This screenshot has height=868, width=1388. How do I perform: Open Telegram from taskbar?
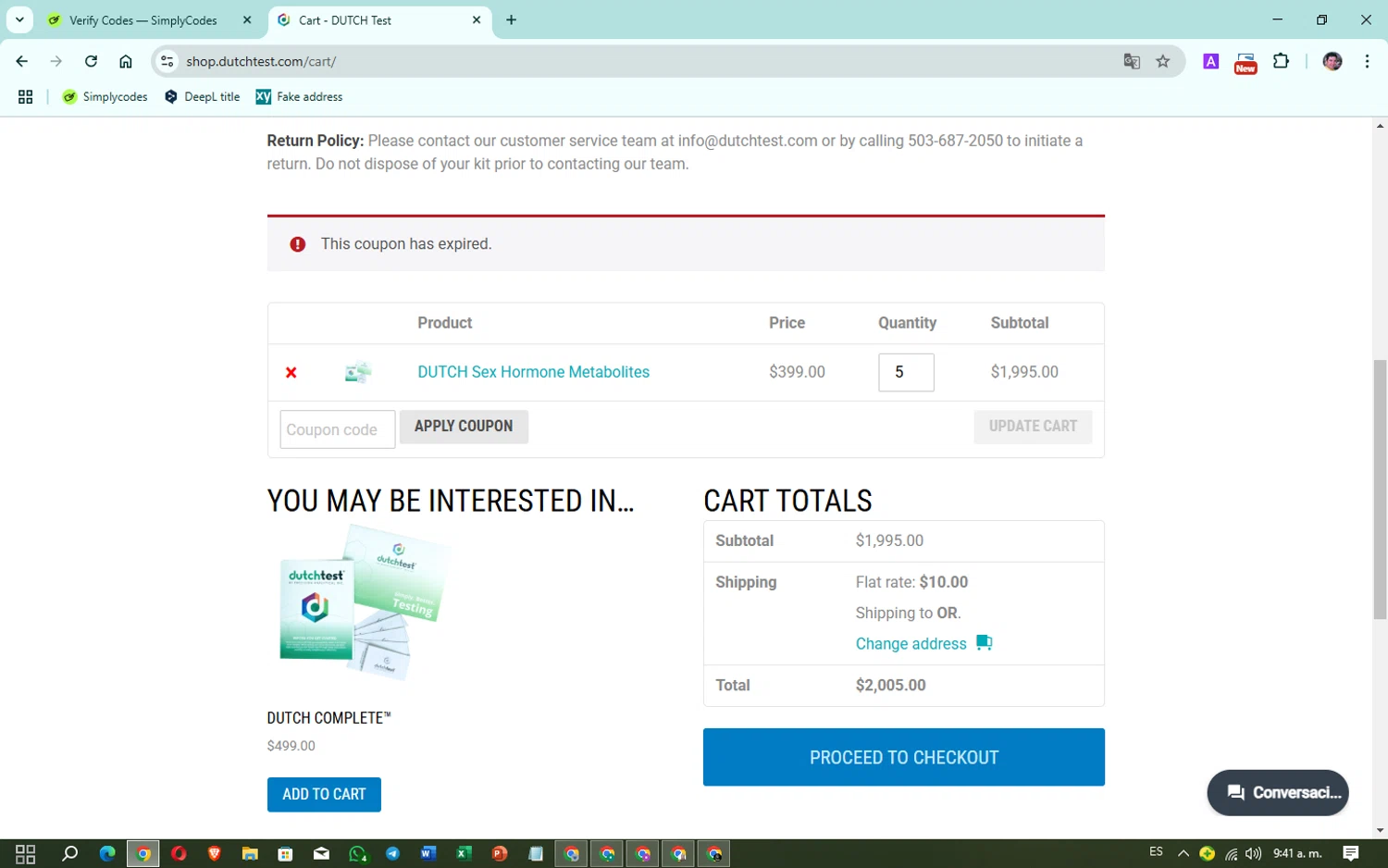[x=392, y=853]
